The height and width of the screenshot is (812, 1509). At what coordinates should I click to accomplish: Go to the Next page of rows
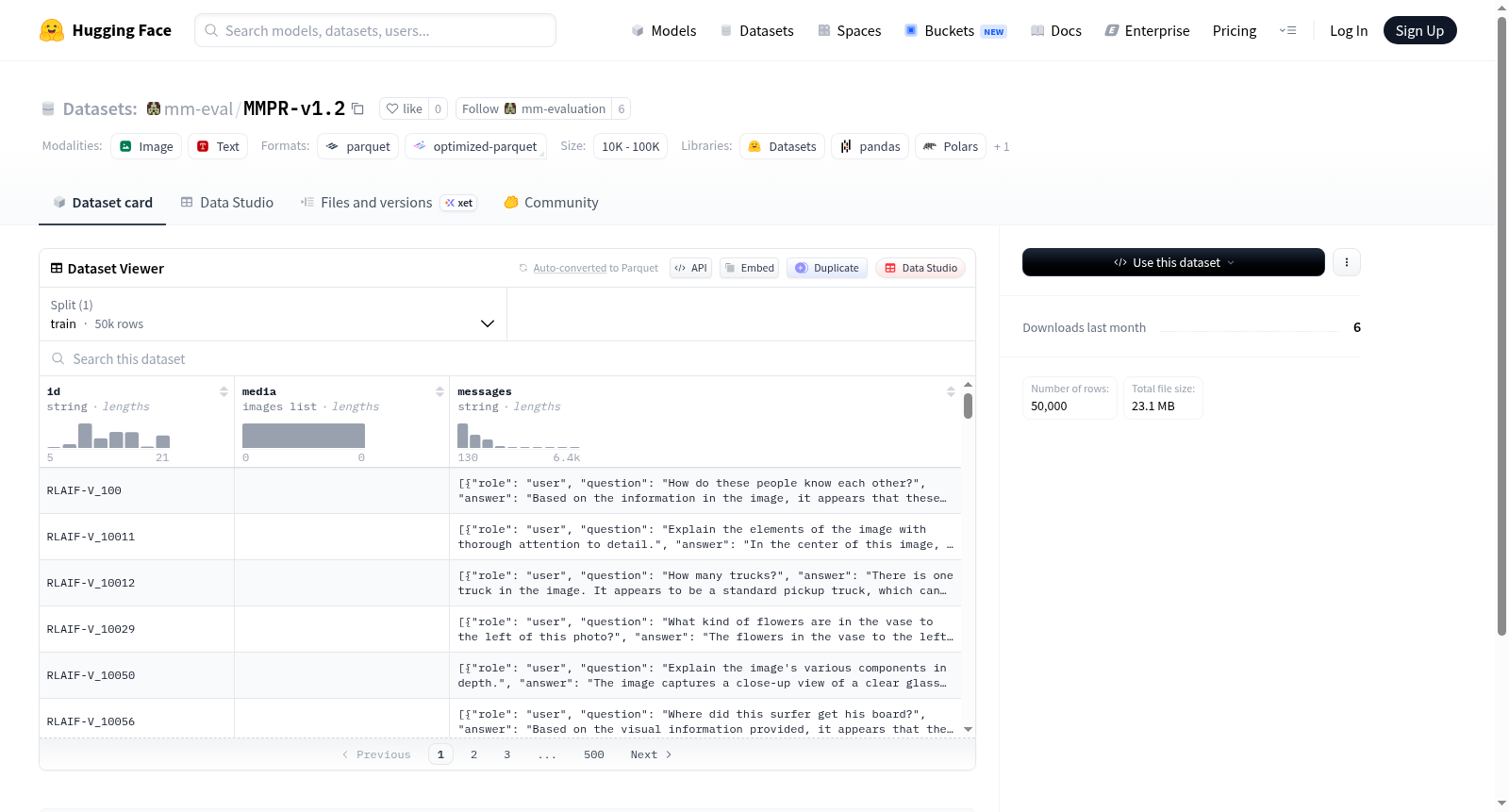(x=651, y=754)
